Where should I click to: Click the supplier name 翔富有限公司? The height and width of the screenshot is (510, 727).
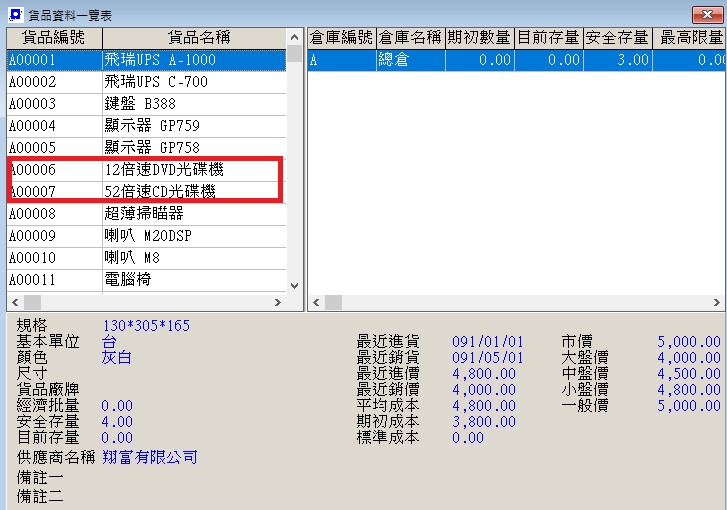149,457
